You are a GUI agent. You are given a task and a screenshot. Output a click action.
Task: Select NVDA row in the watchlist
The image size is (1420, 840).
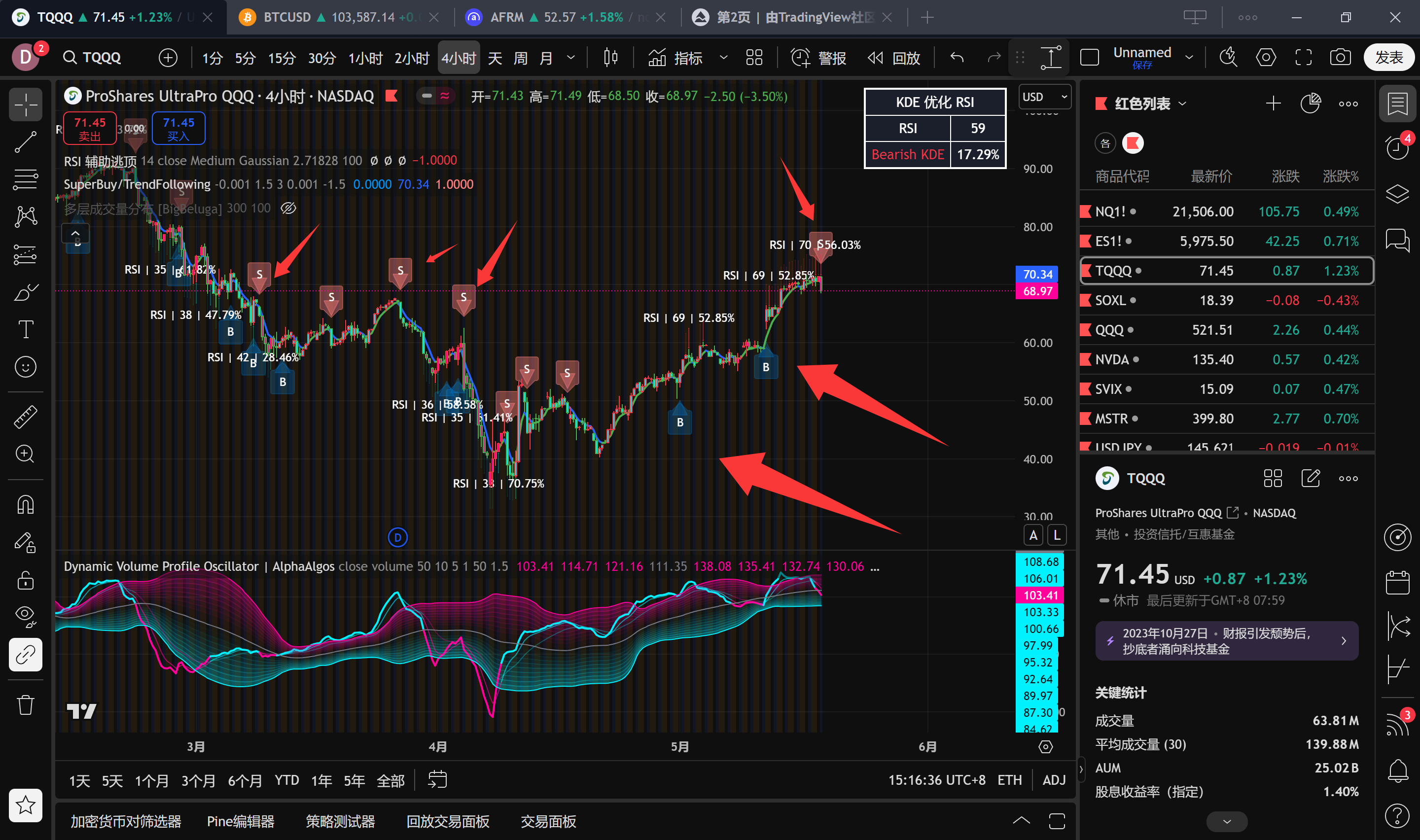tap(1227, 359)
